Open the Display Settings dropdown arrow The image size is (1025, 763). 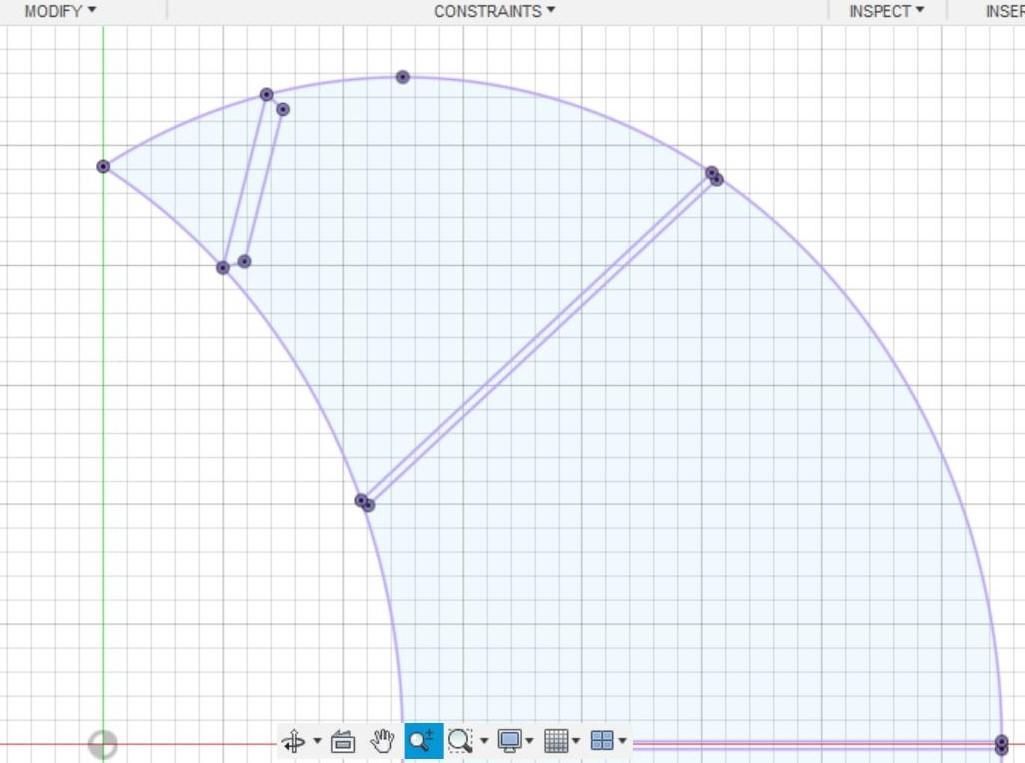(x=528, y=741)
